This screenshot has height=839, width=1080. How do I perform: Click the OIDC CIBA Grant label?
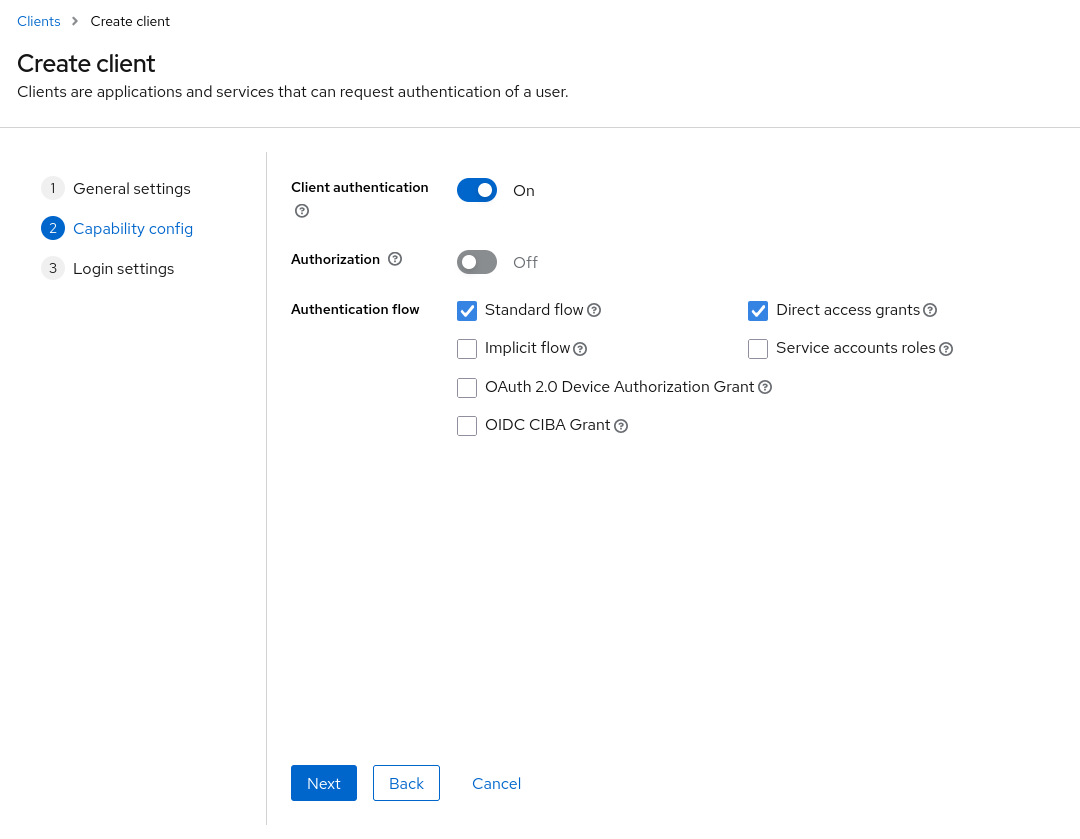click(548, 425)
